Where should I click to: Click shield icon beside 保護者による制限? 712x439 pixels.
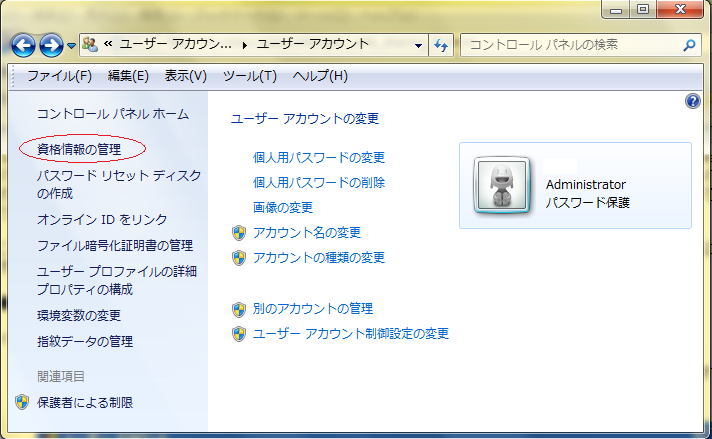22,402
